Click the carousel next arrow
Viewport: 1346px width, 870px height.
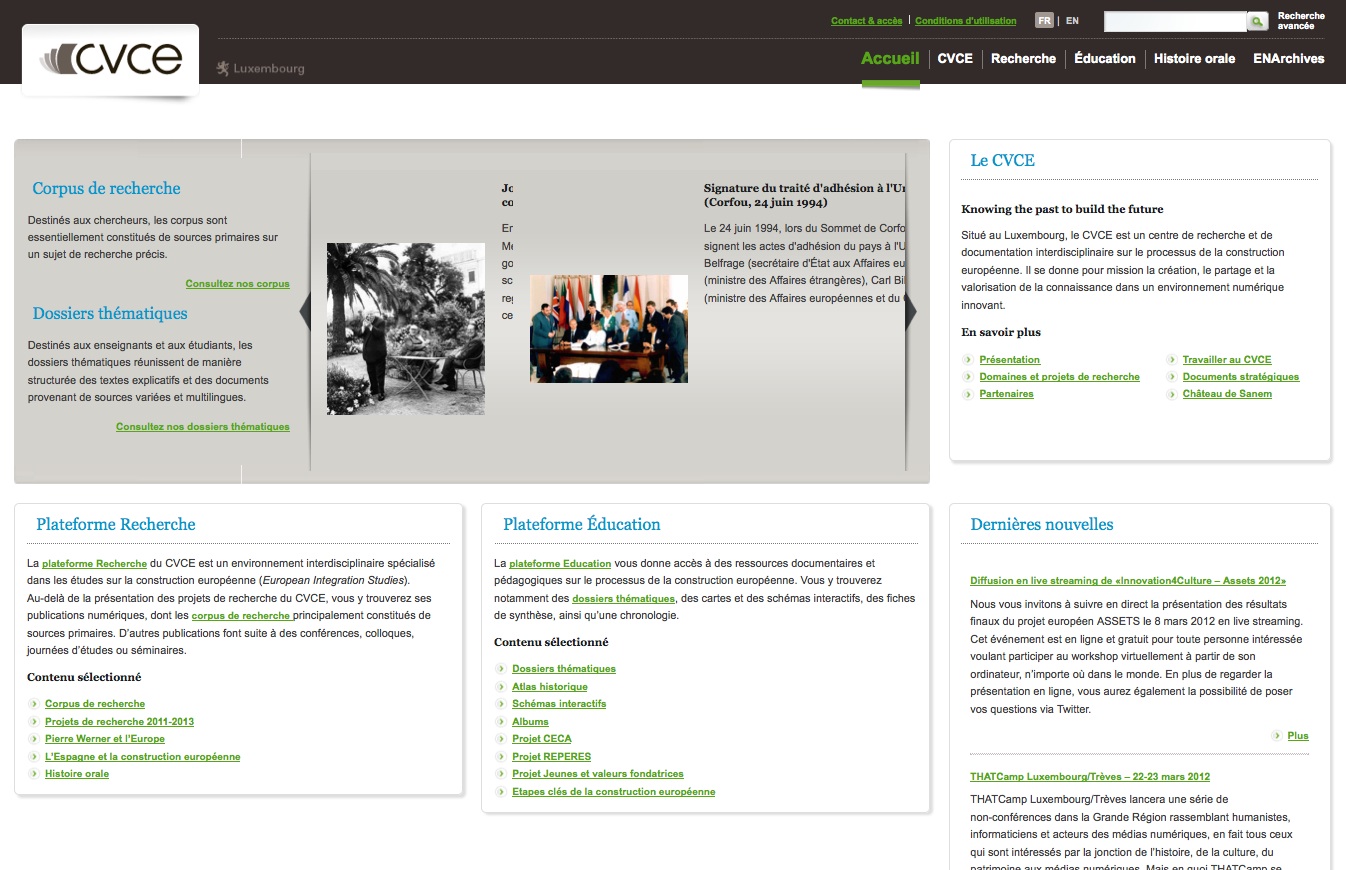click(x=910, y=312)
